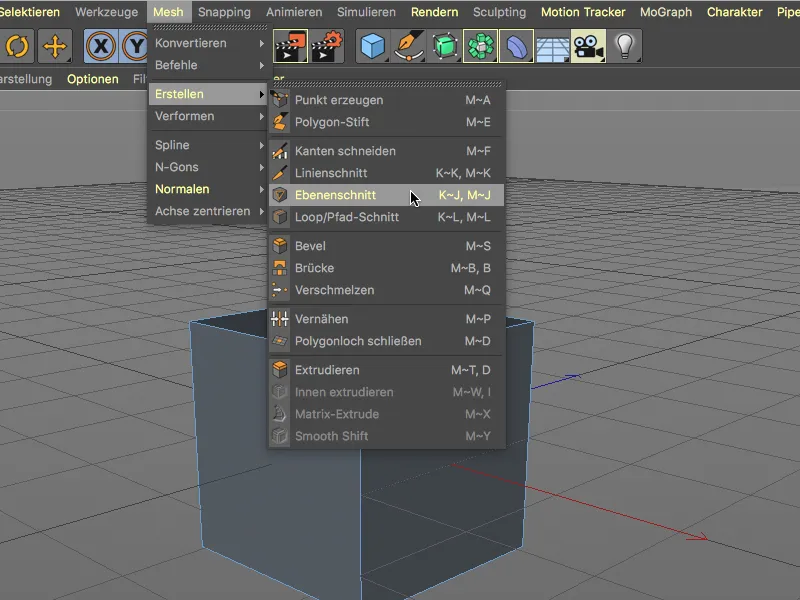Image resolution: width=800 pixels, height=600 pixels.
Task: Add a floor environment object
Action: [553, 46]
